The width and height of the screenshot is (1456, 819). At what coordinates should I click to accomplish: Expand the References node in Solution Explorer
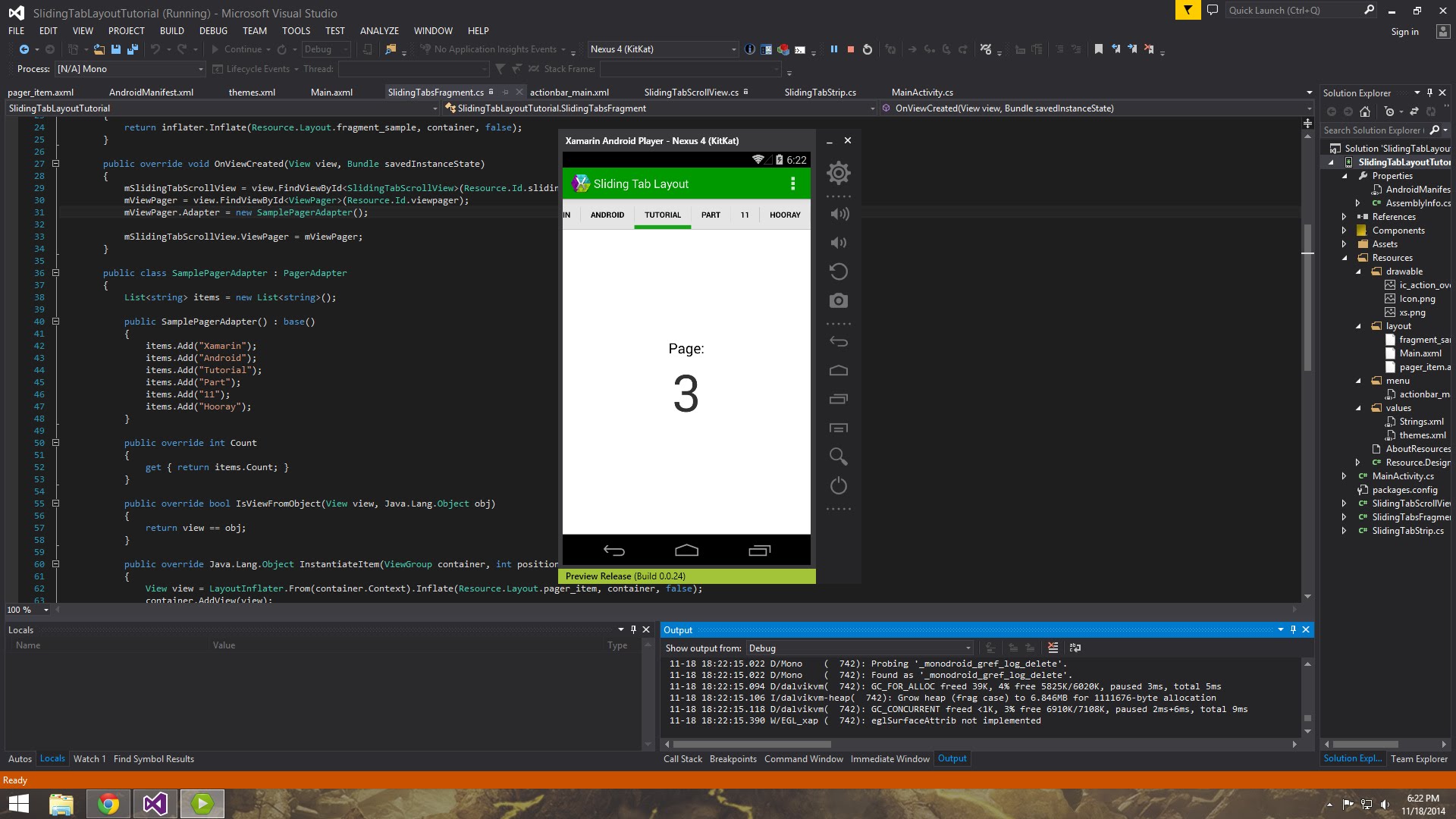[1344, 217]
